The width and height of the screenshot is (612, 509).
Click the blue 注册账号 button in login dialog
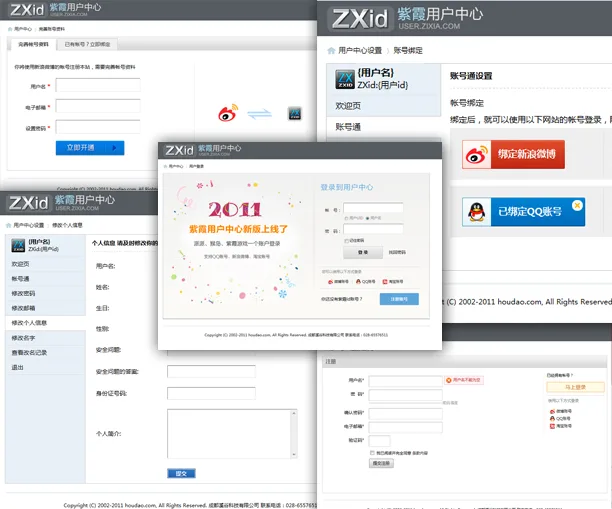coord(399,298)
